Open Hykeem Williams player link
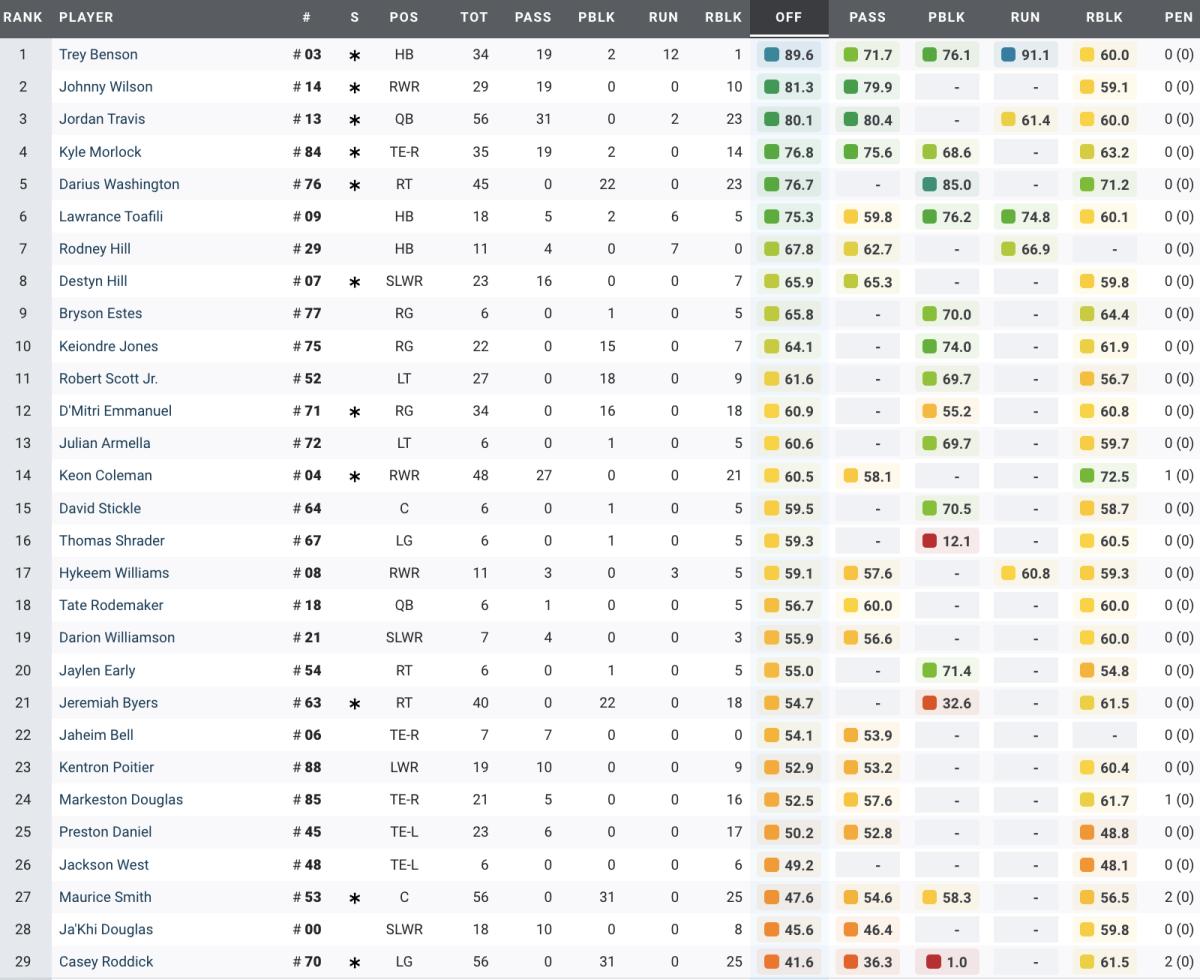The width and height of the screenshot is (1200, 980). tap(114, 573)
